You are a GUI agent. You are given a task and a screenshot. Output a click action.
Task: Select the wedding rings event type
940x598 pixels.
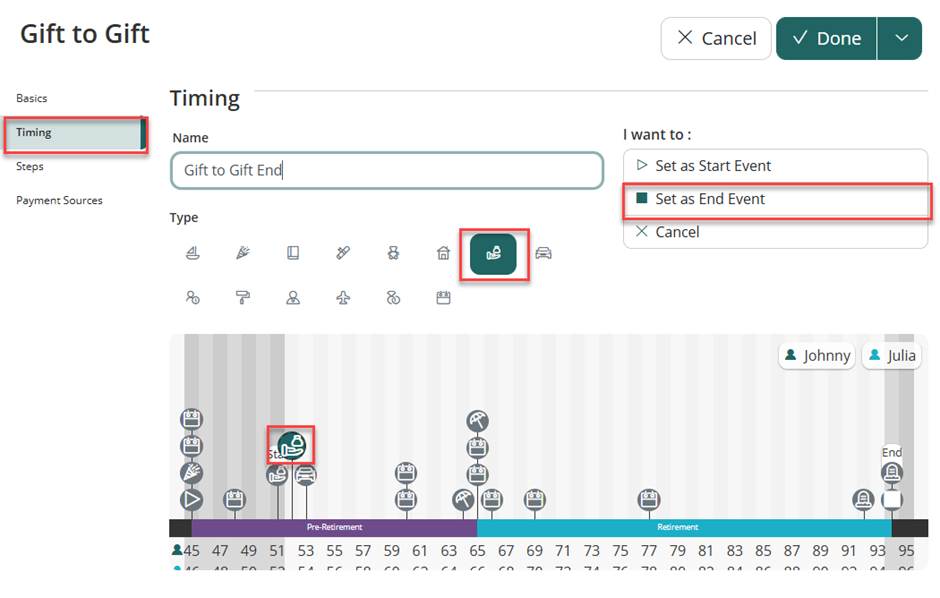[393, 298]
